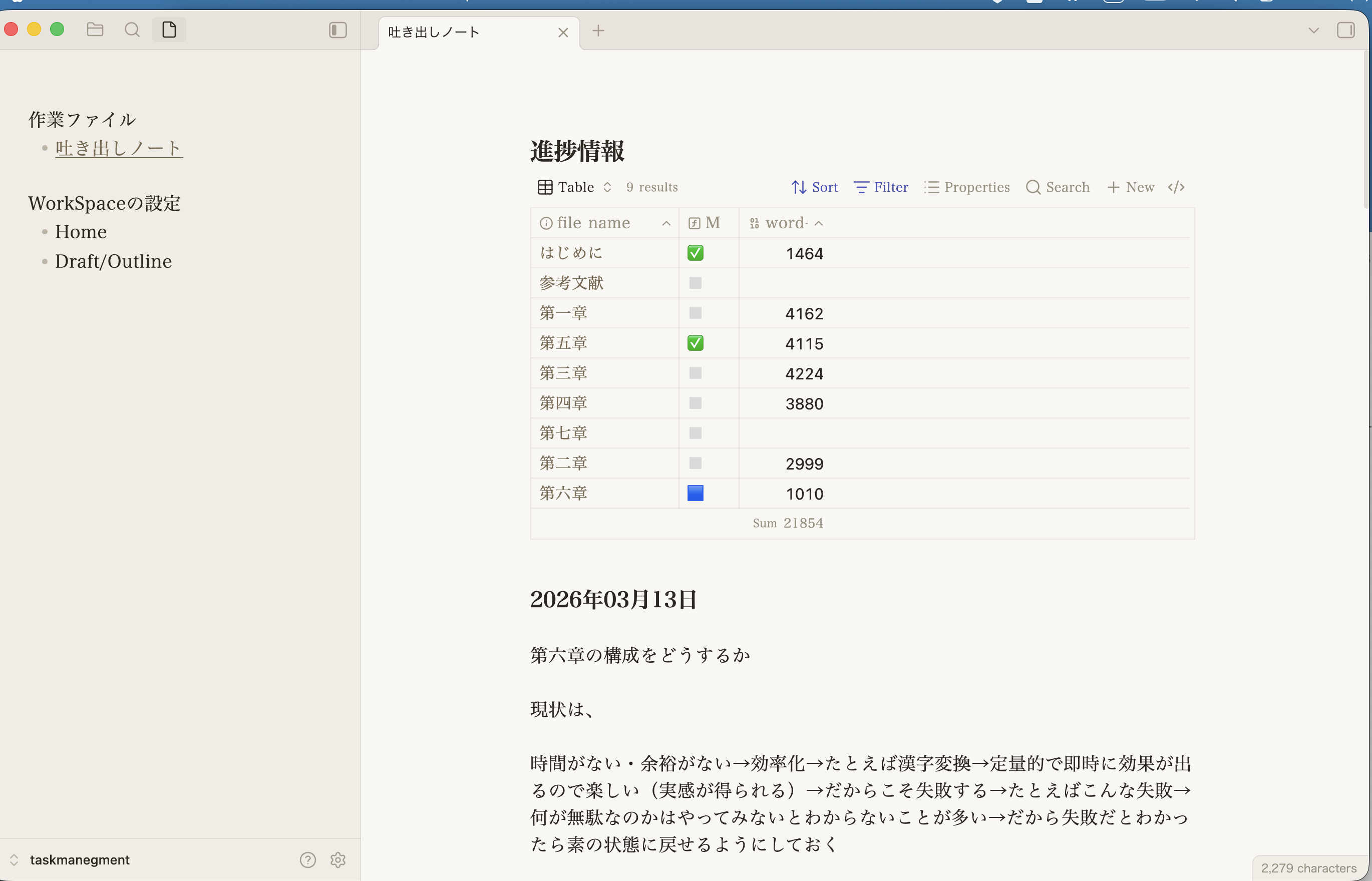This screenshot has width=1372, height=881.
Task: Open the はじめに file entry
Action: pos(571,253)
